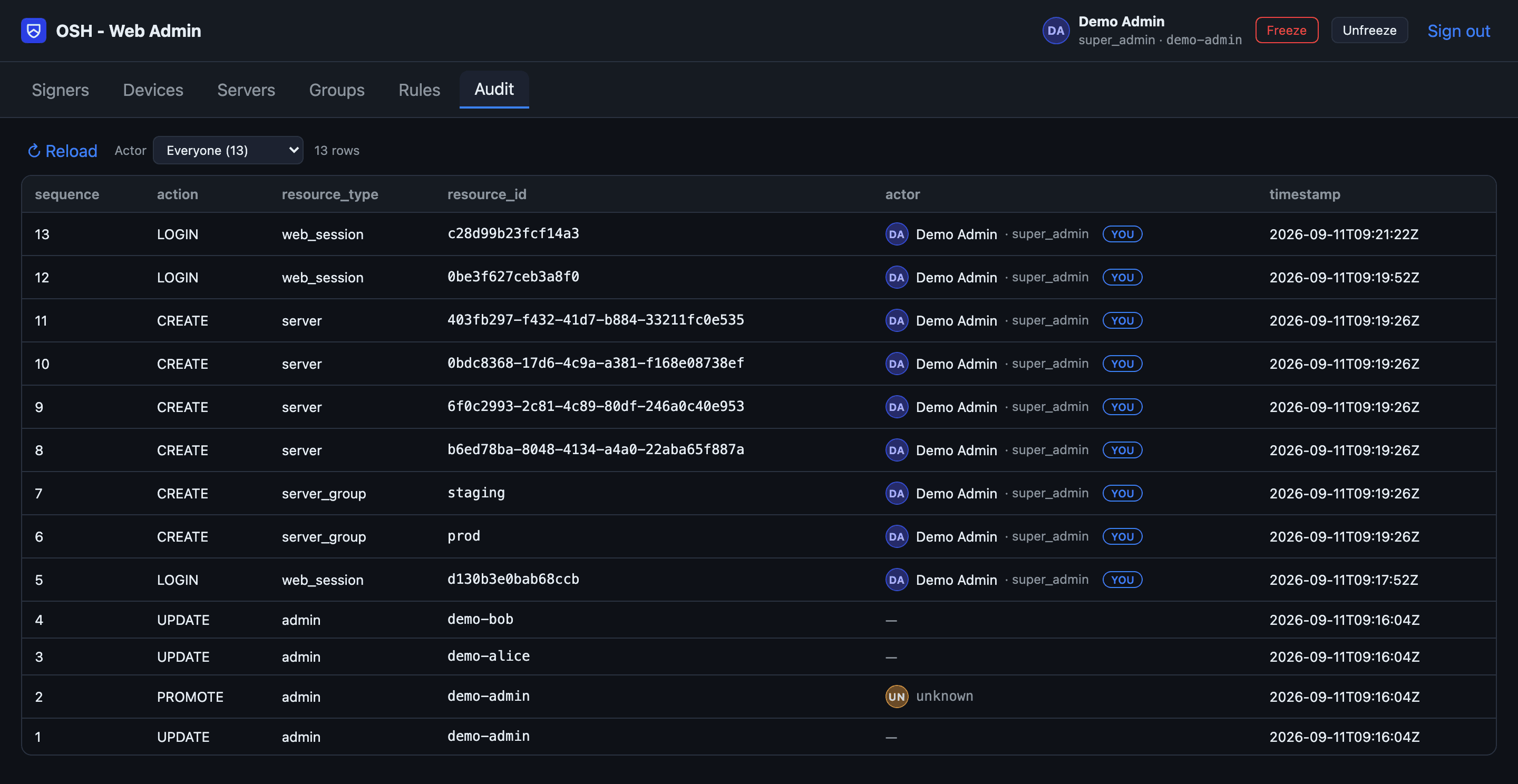Click the prod resource id cell
The image size is (1518, 784).
(x=464, y=536)
